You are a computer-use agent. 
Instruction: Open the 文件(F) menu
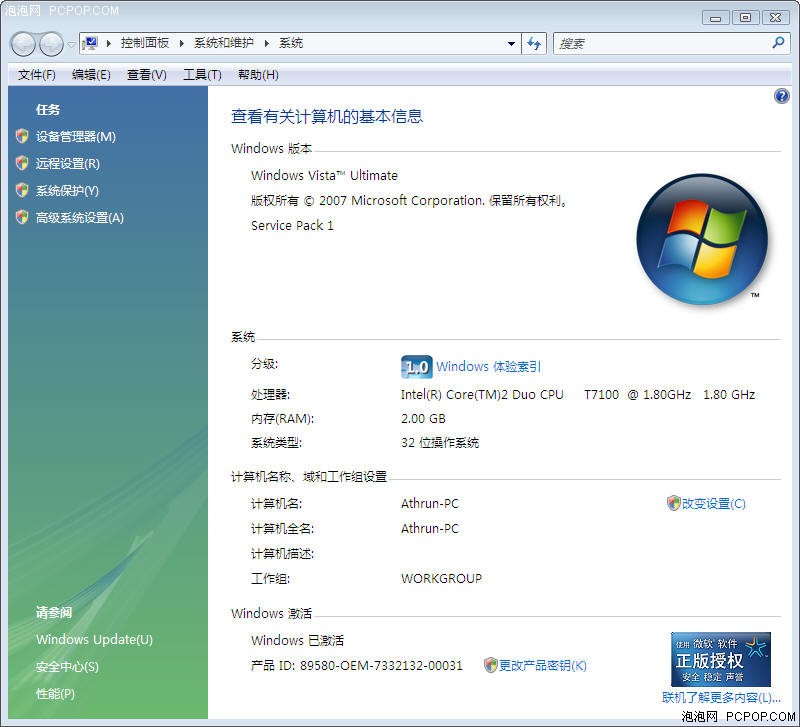pos(36,75)
